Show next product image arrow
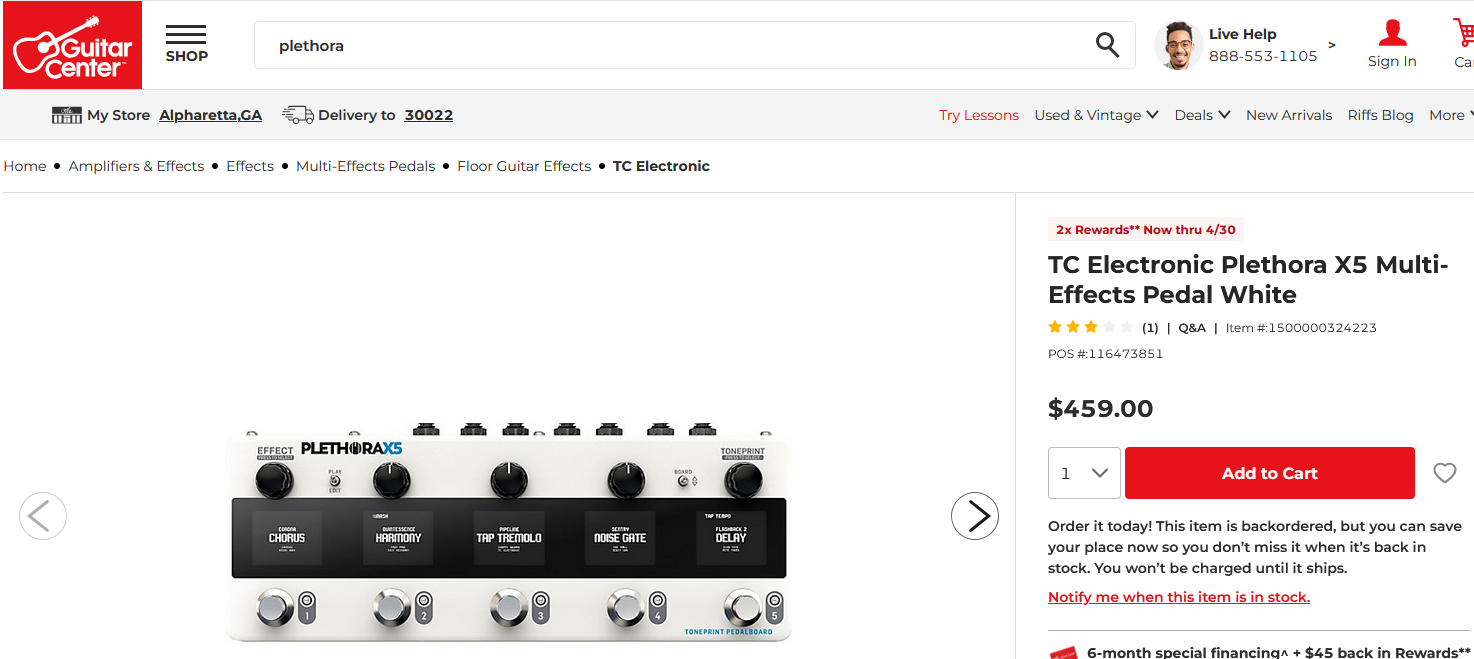The width and height of the screenshot is (1474, 659). [x=974, y=516]
